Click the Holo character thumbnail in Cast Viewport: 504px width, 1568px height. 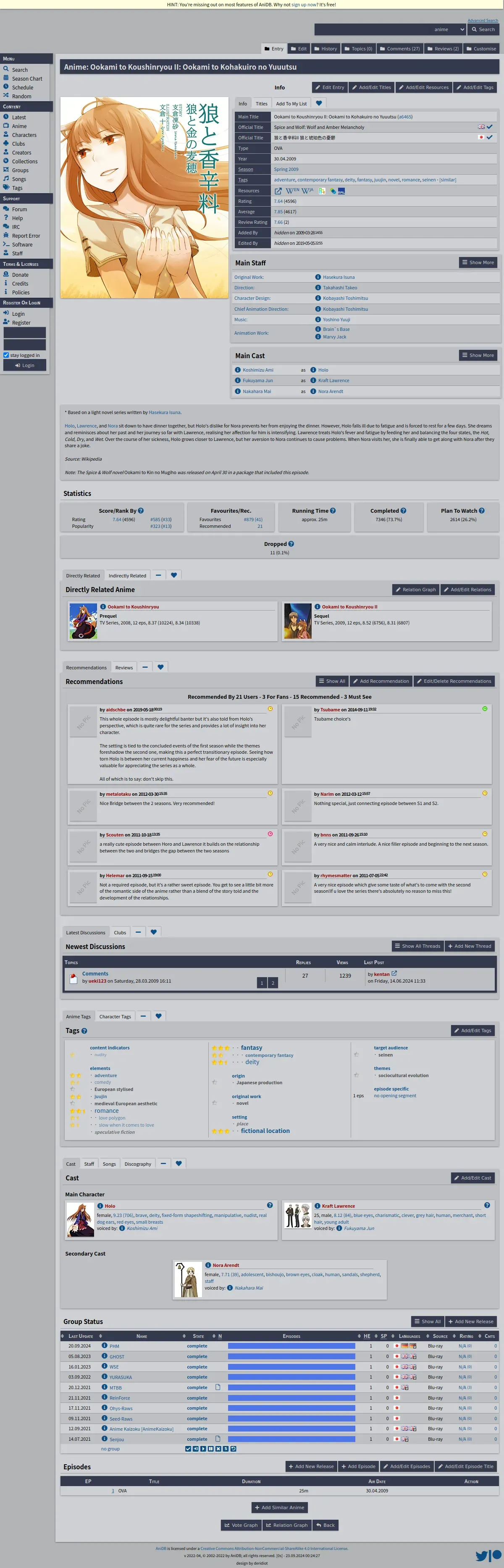pos(80,1220)
